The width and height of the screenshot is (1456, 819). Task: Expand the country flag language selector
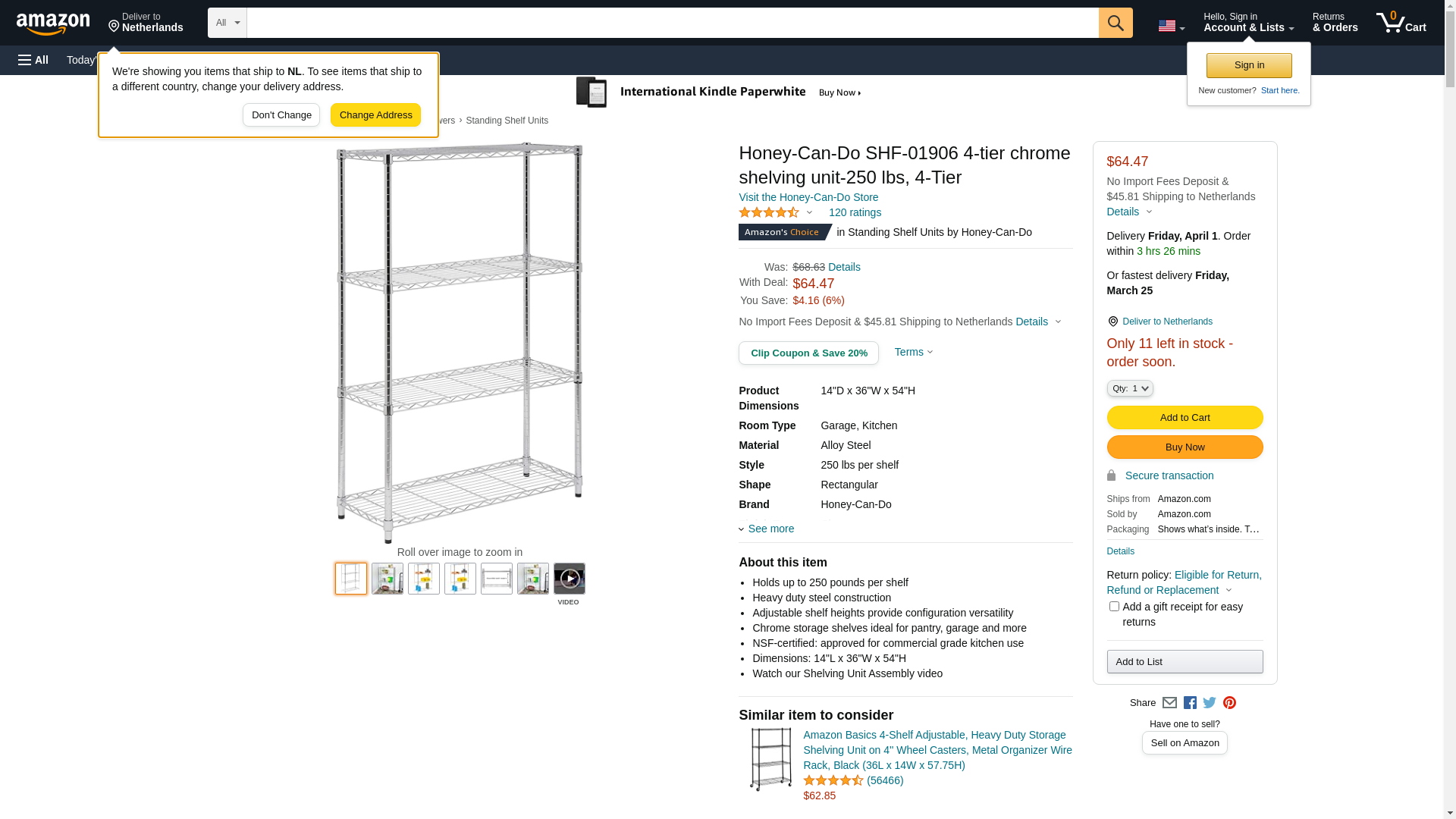1171,27
